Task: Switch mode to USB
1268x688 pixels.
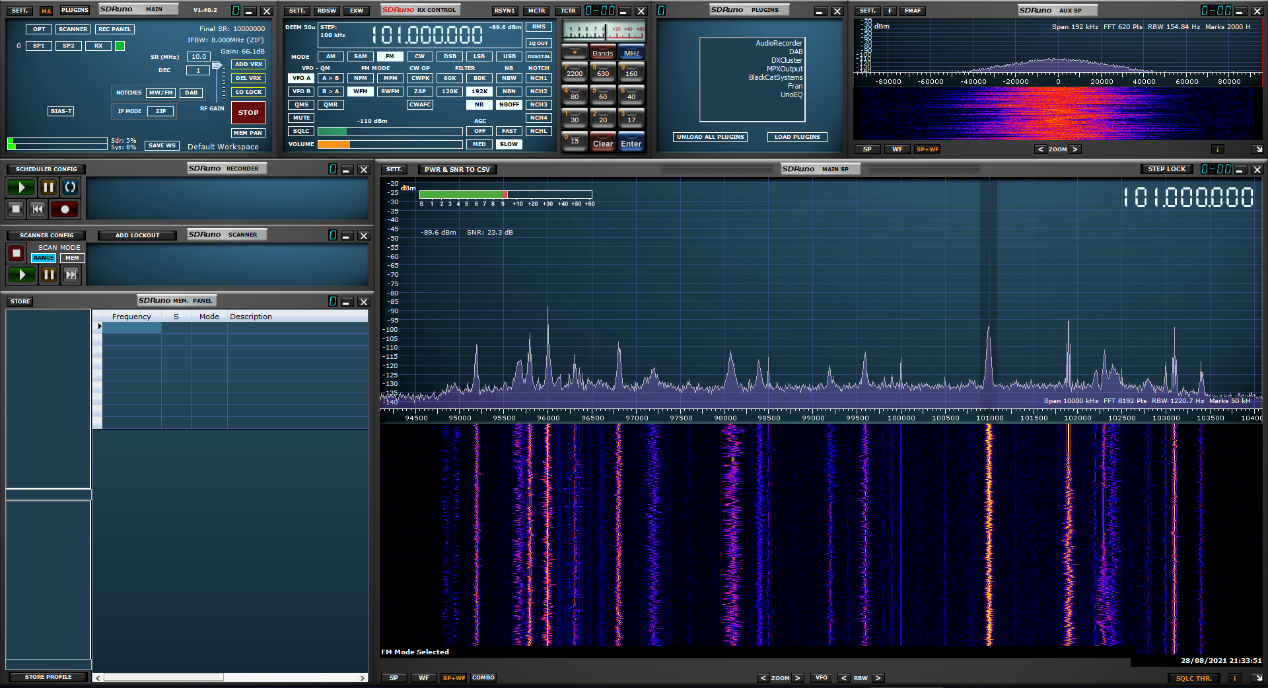Action: [510, 56]
